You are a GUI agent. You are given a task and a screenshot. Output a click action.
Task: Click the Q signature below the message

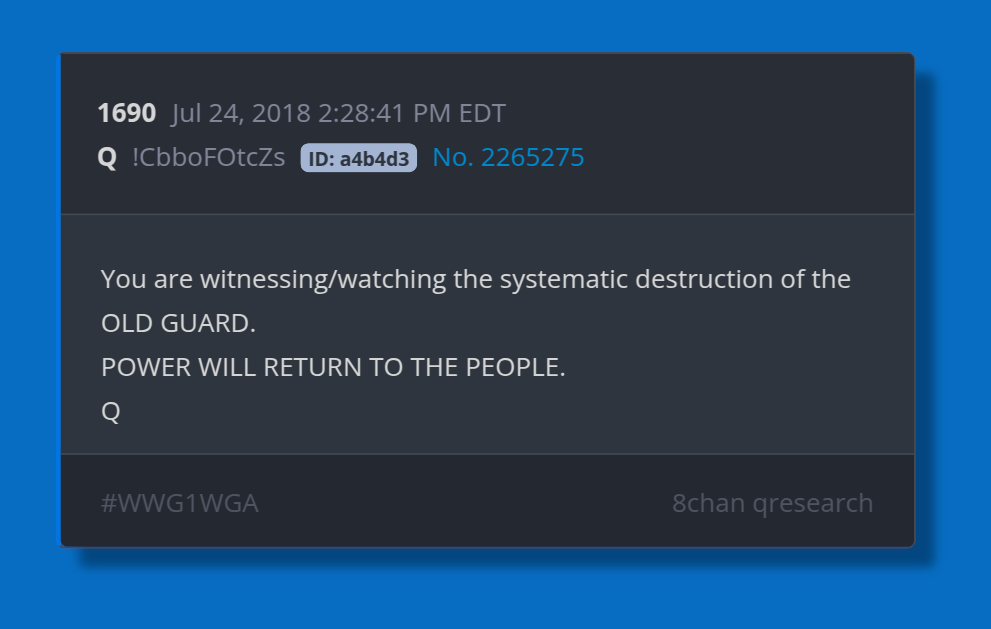click(x=111, y=412)
